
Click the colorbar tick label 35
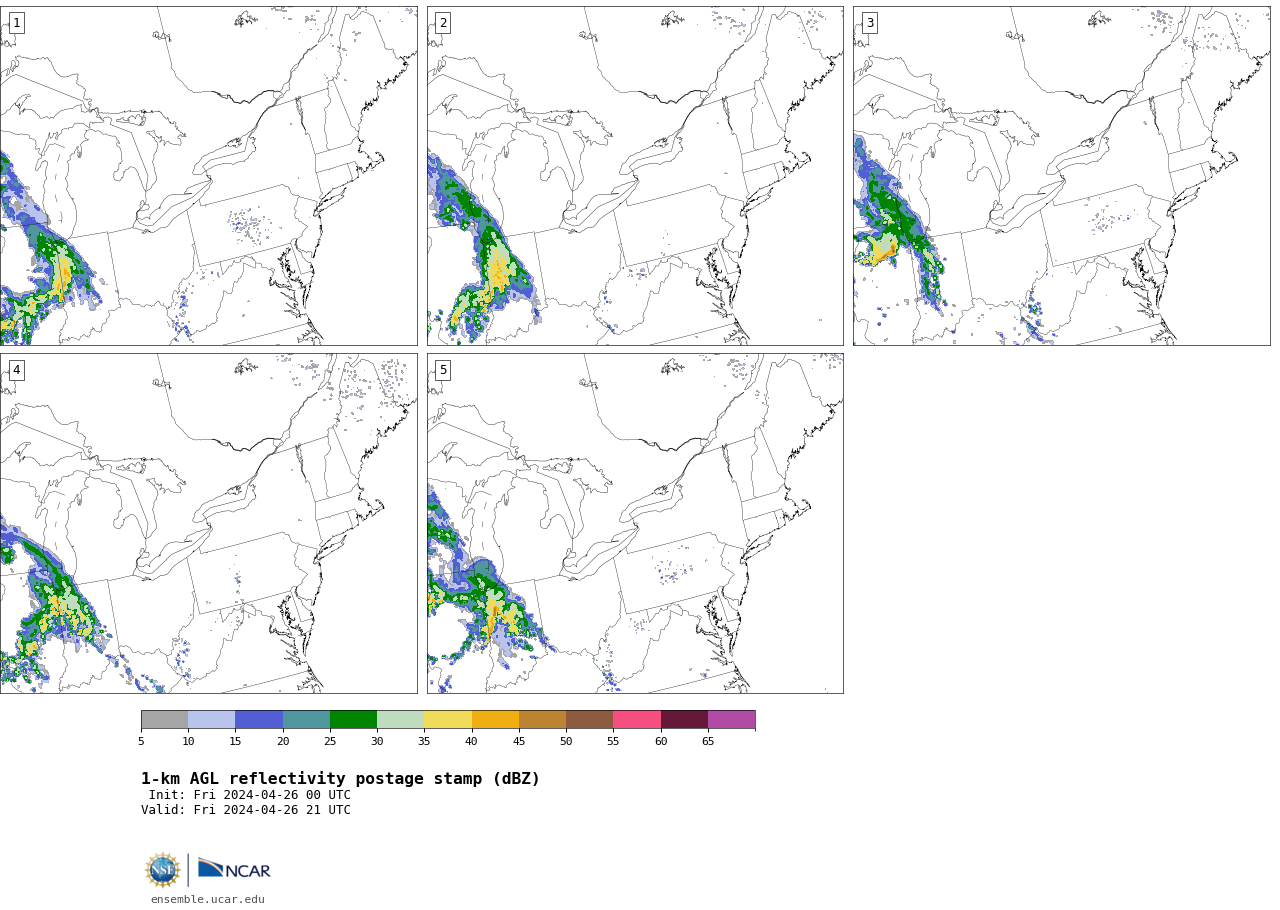[x=424, y=741]
